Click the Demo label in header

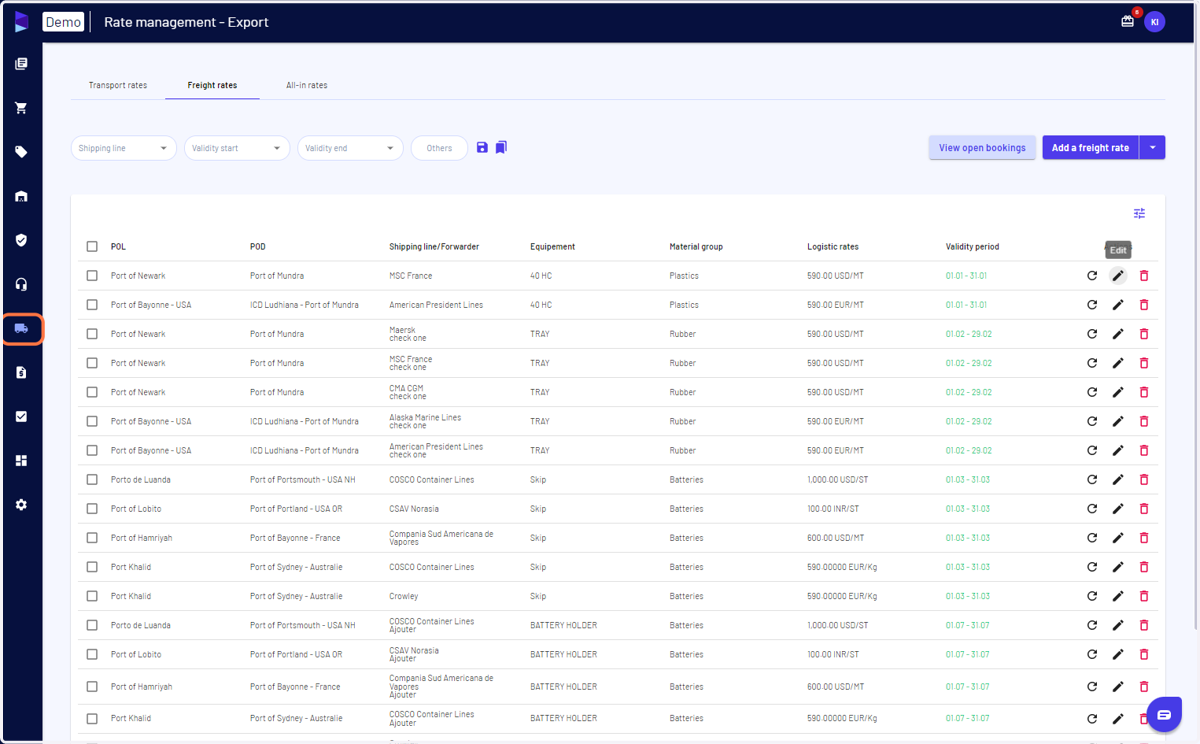point(63,22)
